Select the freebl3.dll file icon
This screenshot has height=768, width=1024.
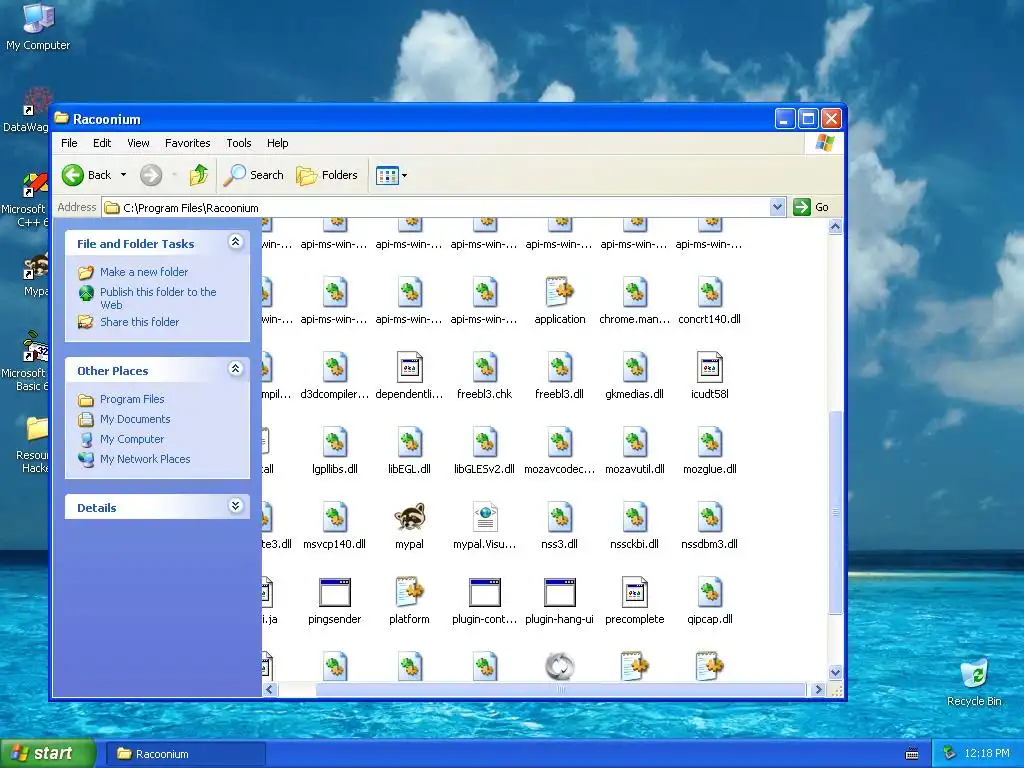(x=560, y=367)
